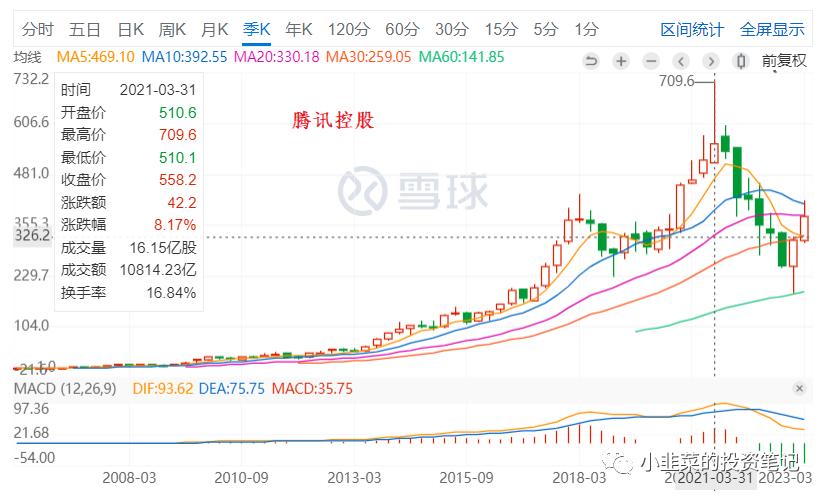826x498 pixels.
Task: Click the -54.00 MACD axis label
Action: pos(34,457)
